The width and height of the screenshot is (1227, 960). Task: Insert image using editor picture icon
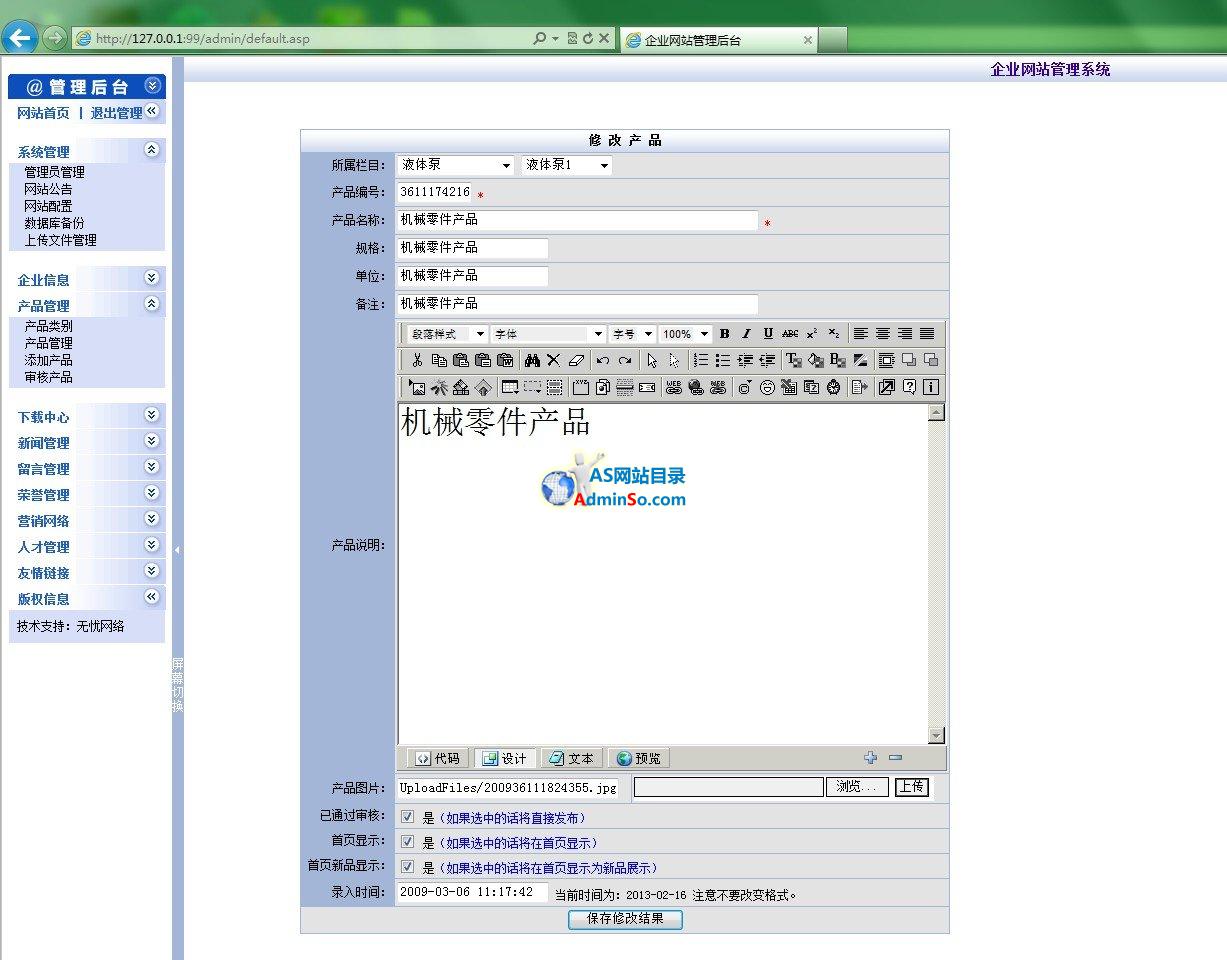[x=417, y=387]
